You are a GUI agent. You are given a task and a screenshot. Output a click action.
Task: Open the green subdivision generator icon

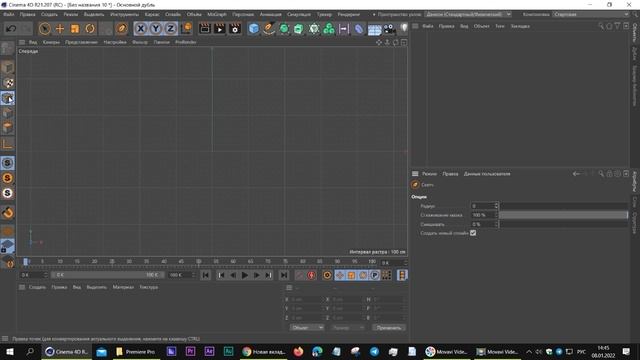284,29
